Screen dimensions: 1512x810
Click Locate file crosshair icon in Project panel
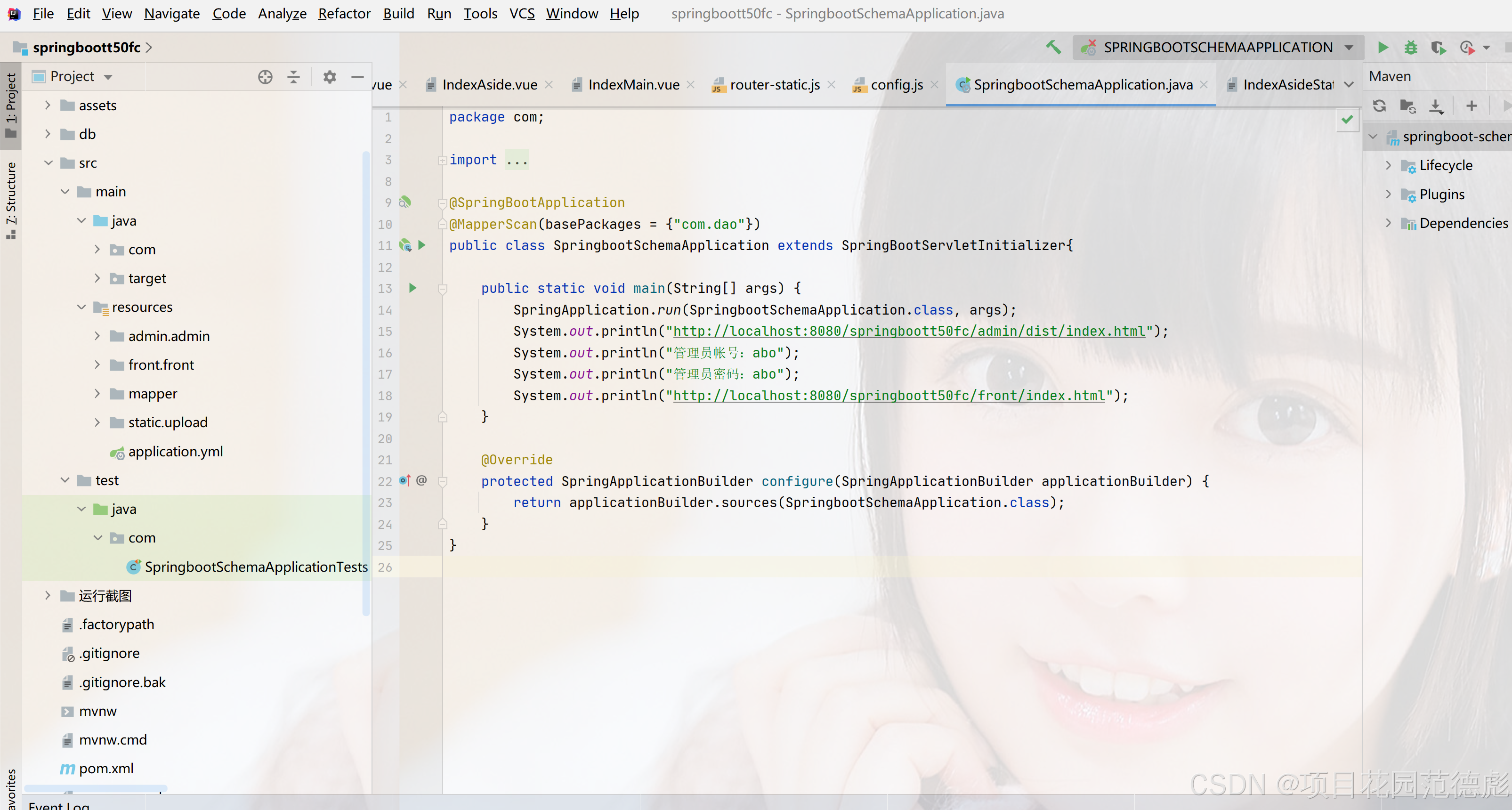click(x=265, y=77)
